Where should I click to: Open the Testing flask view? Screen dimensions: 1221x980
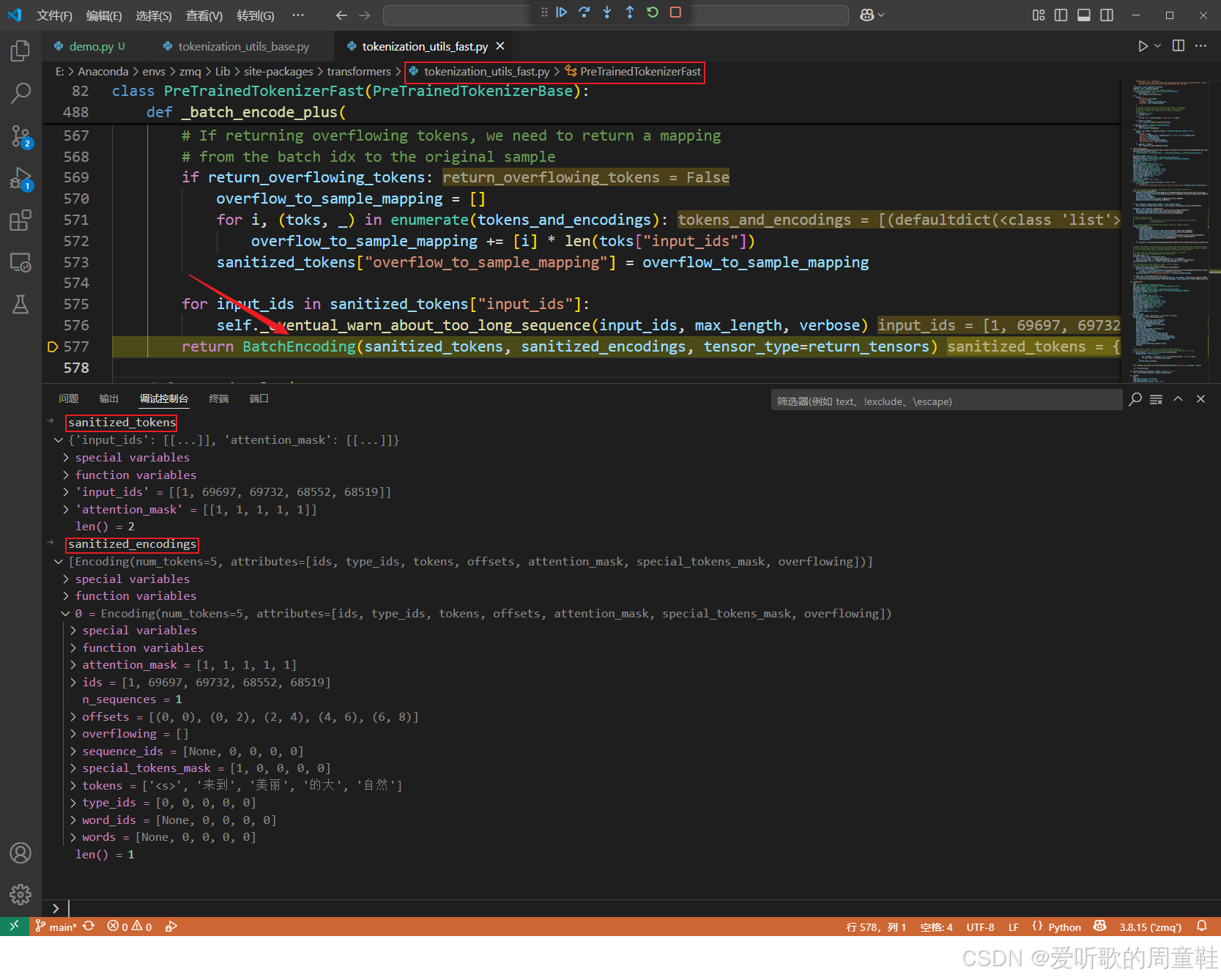coord(21,305)
